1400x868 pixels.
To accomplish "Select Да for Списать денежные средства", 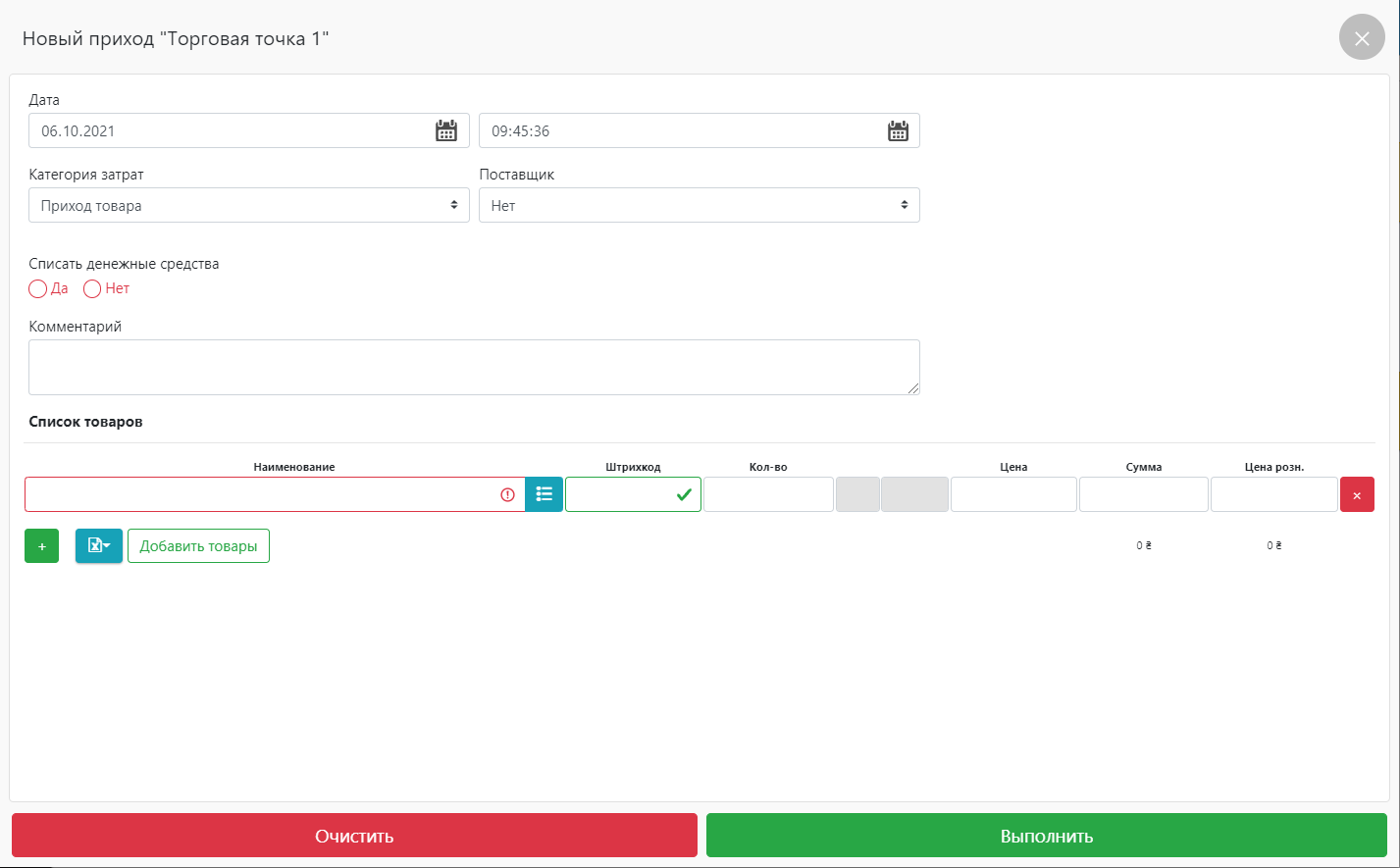I will pos(38,289).
